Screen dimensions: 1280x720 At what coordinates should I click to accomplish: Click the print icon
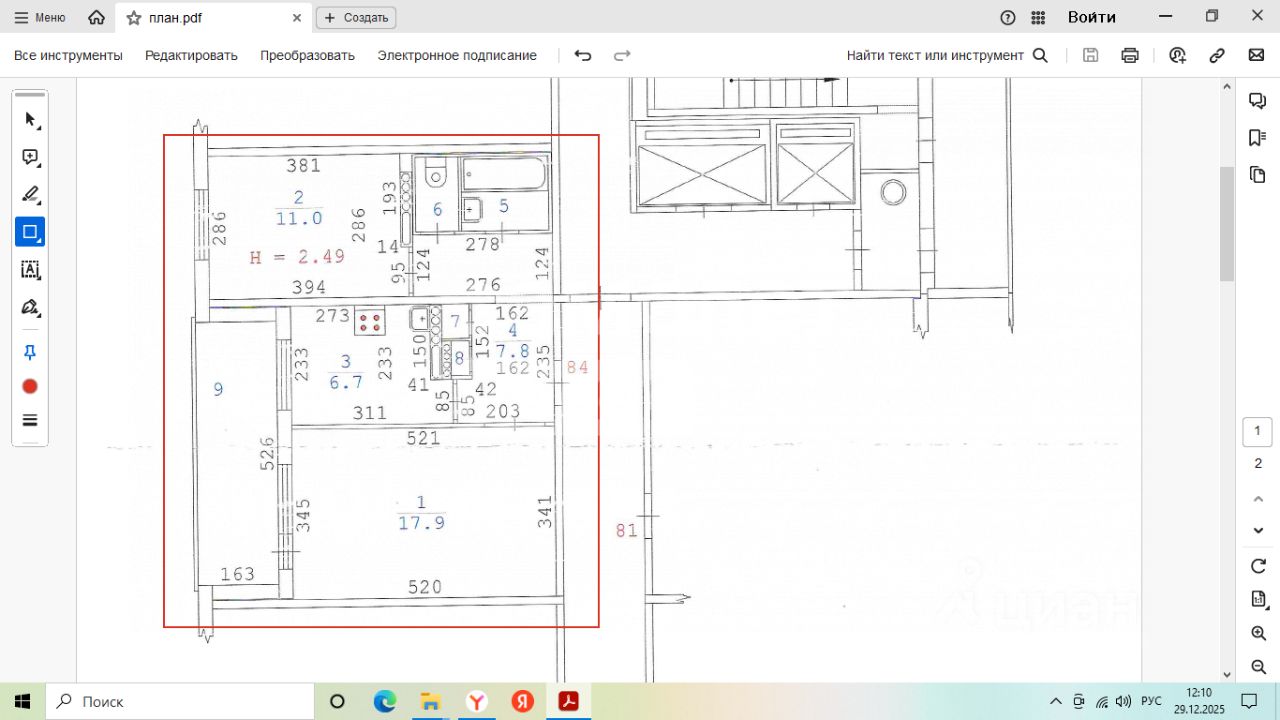pyautogui.click(x=1130, y=55)
